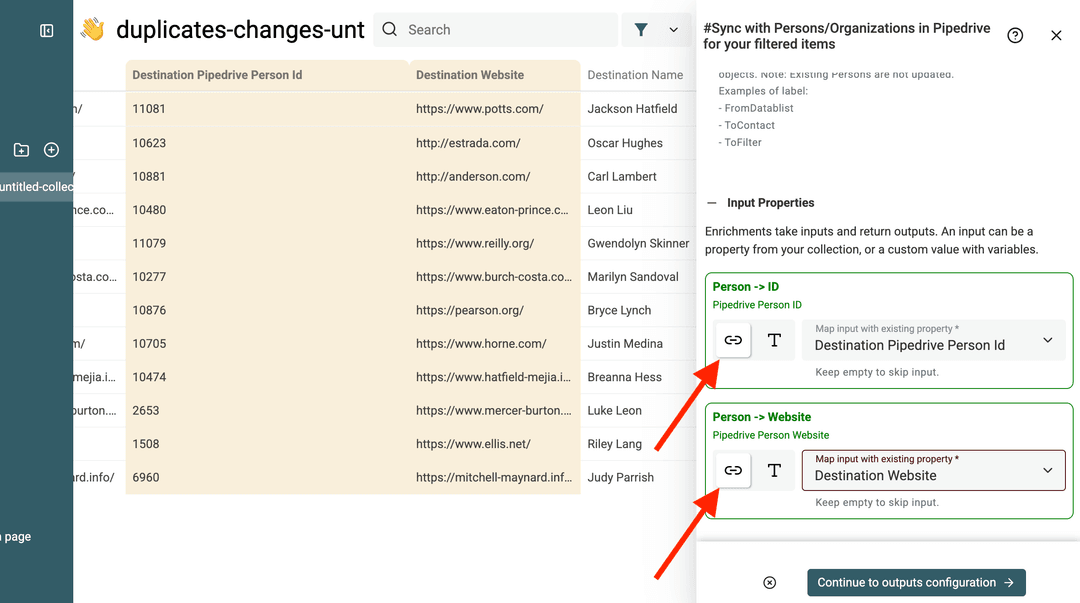Screen dimensions: 1080x603
Task: Select the untitled-collection in the sidebar
Action: (37, 187)
